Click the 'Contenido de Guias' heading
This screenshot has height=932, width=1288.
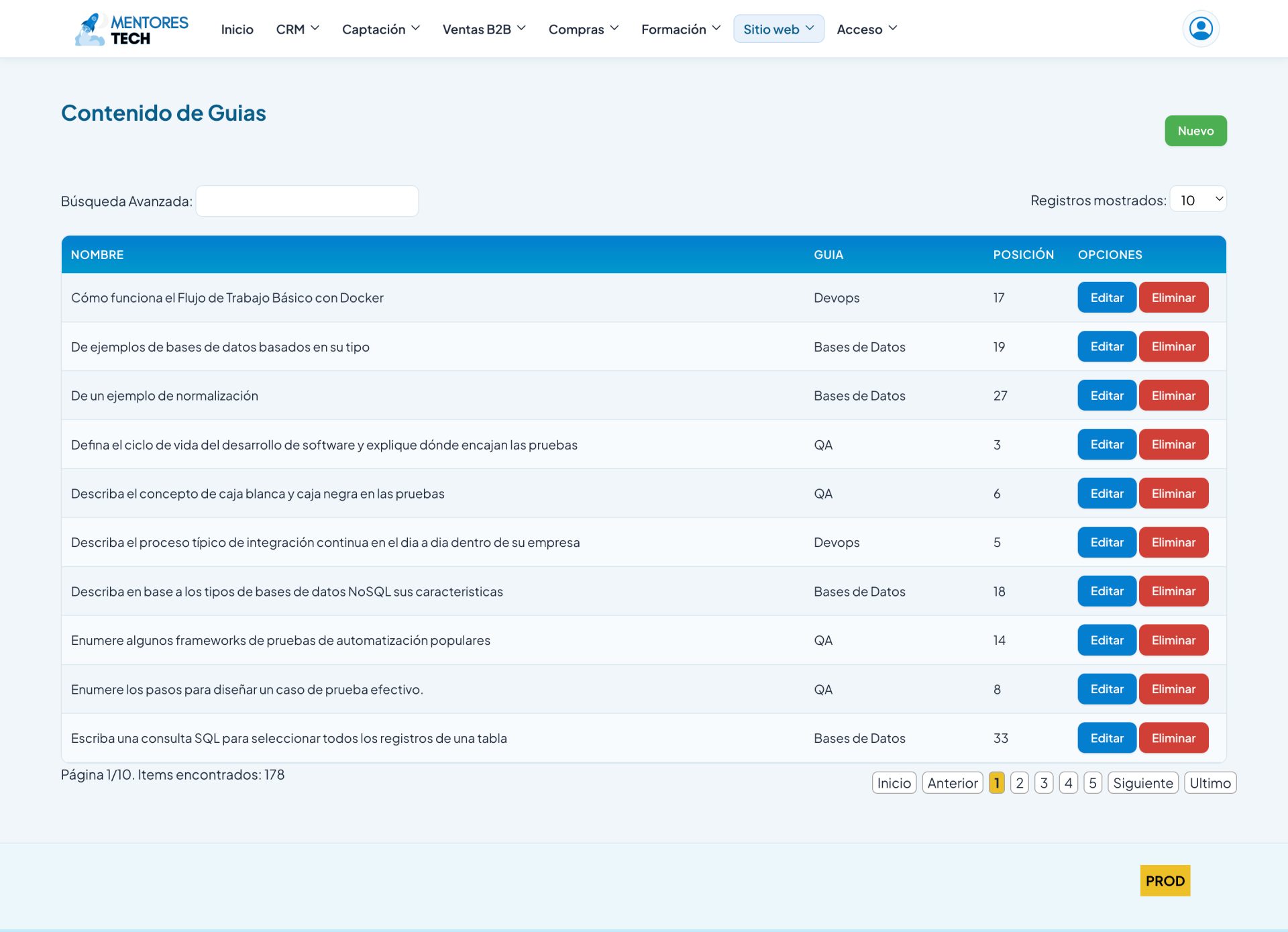(x=163, y=113)
